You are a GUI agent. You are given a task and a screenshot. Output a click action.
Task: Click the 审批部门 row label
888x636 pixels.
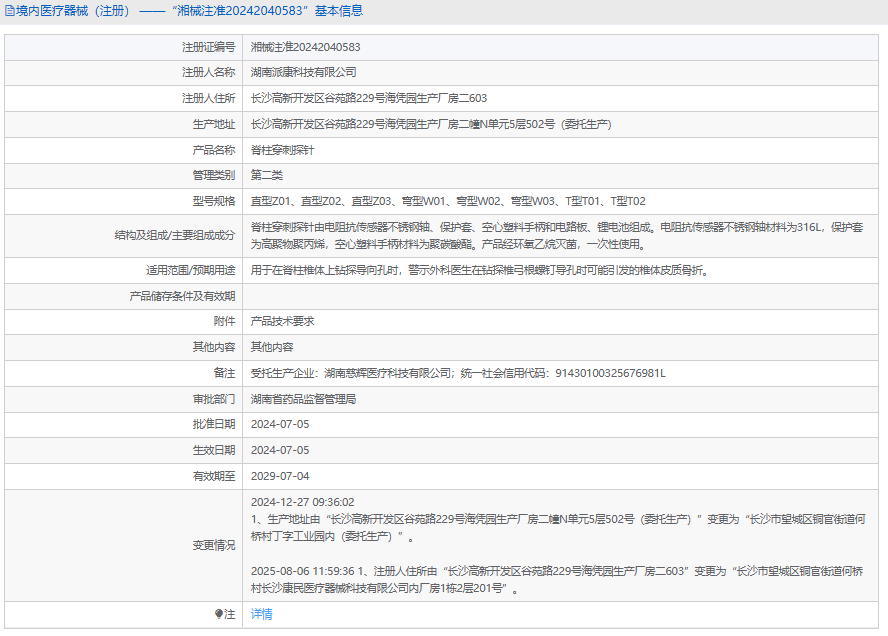(214, 399)
